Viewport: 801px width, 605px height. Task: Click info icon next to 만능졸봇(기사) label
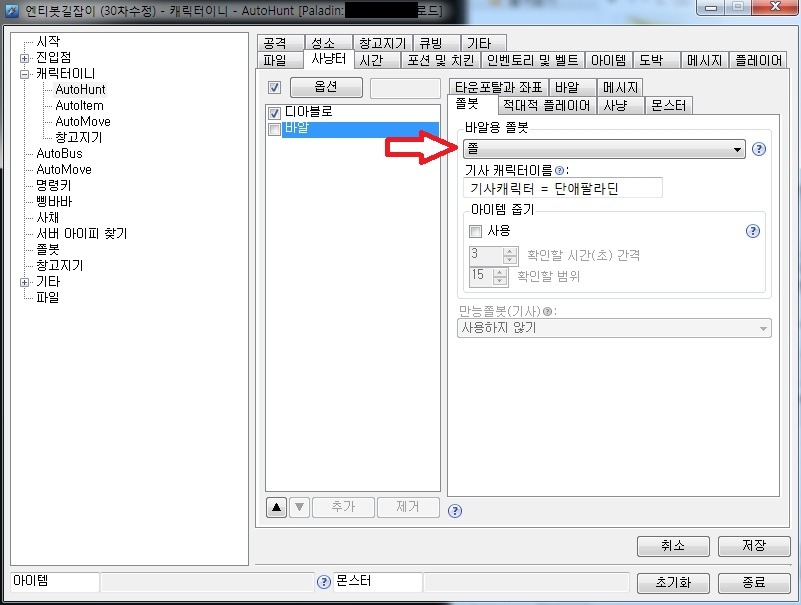tap(547, 311)
